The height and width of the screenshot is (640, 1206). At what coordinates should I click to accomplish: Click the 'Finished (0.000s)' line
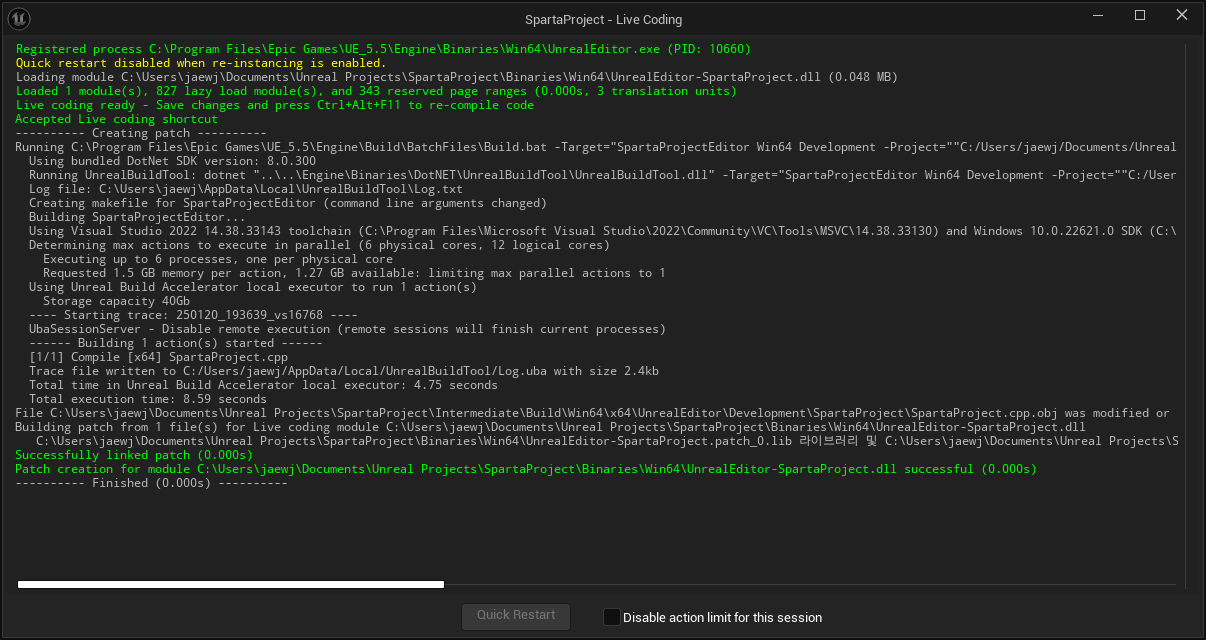pos(152,483)
